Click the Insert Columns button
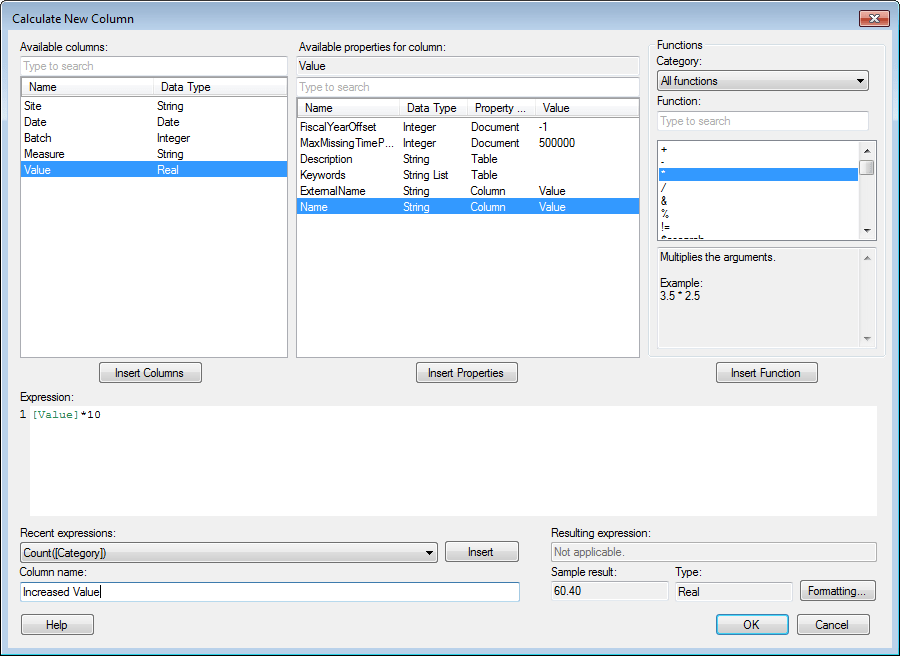 [150, 372]
